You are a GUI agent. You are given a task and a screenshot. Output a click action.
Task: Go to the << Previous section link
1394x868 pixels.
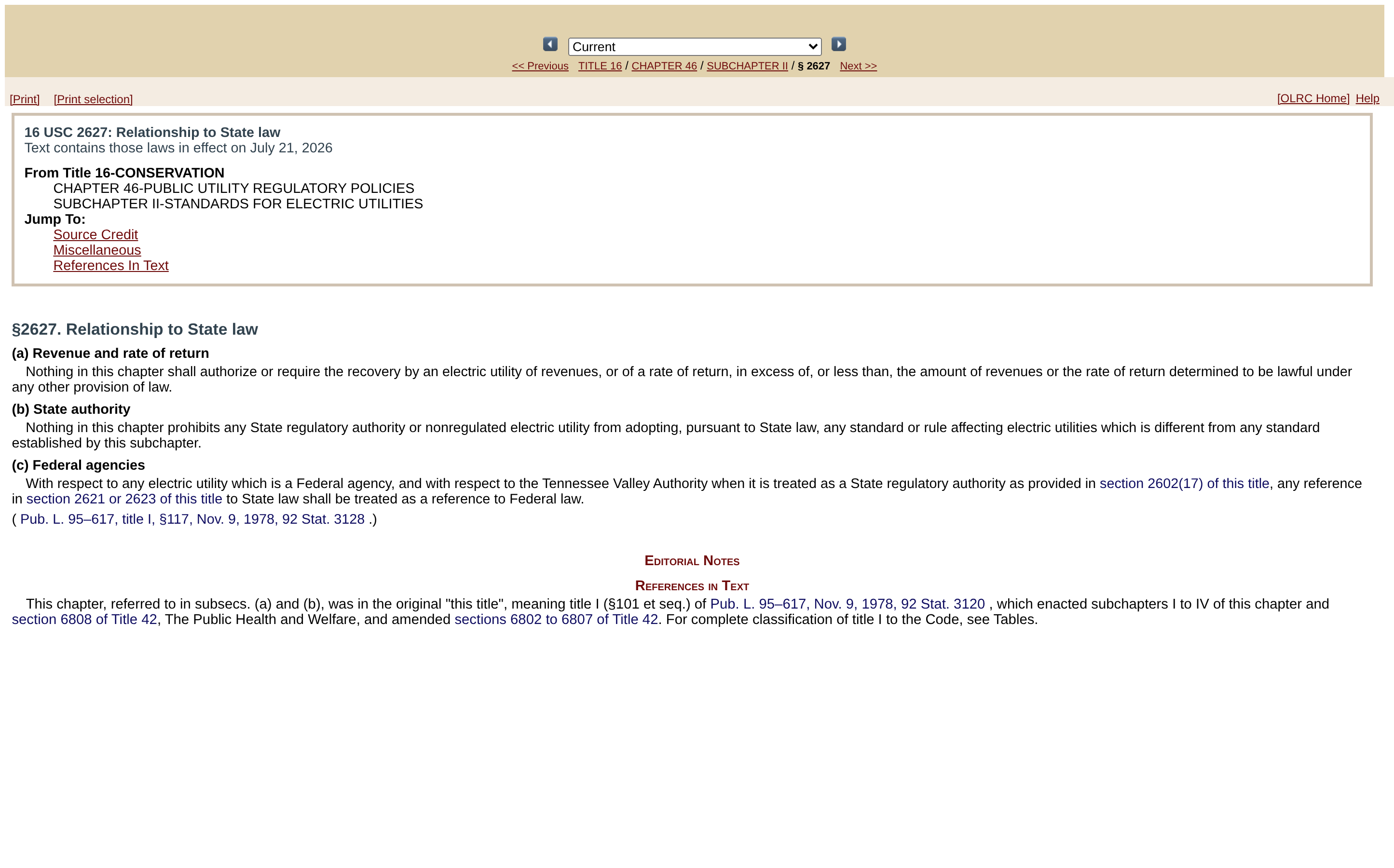(540, 66)
